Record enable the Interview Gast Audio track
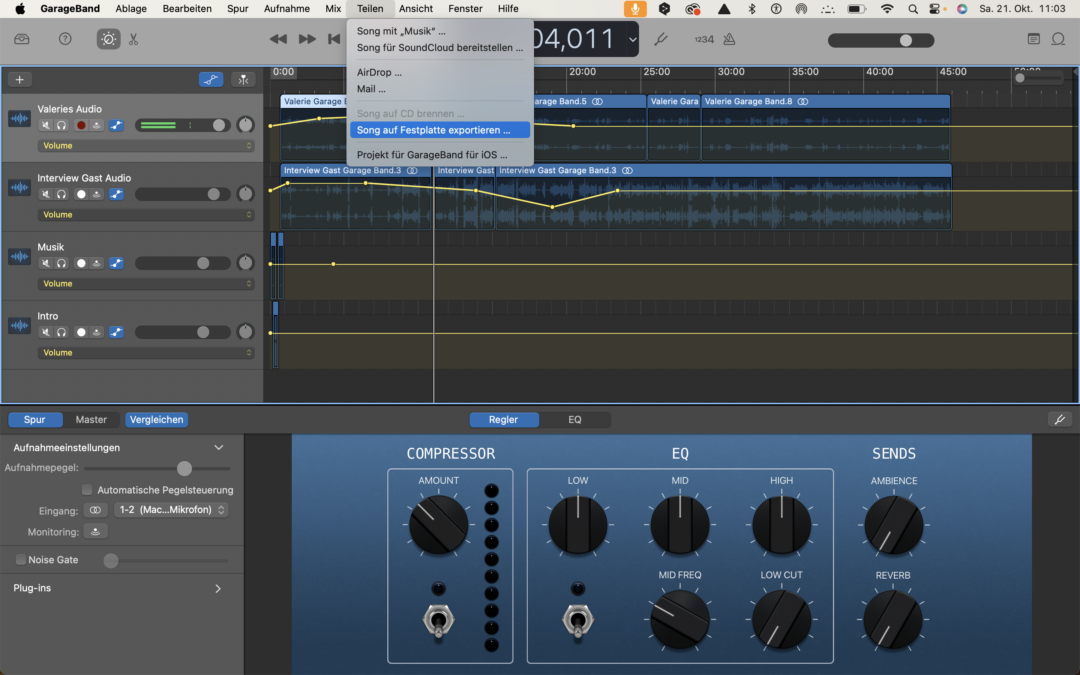1080x675 pixels. coord(81,194)
